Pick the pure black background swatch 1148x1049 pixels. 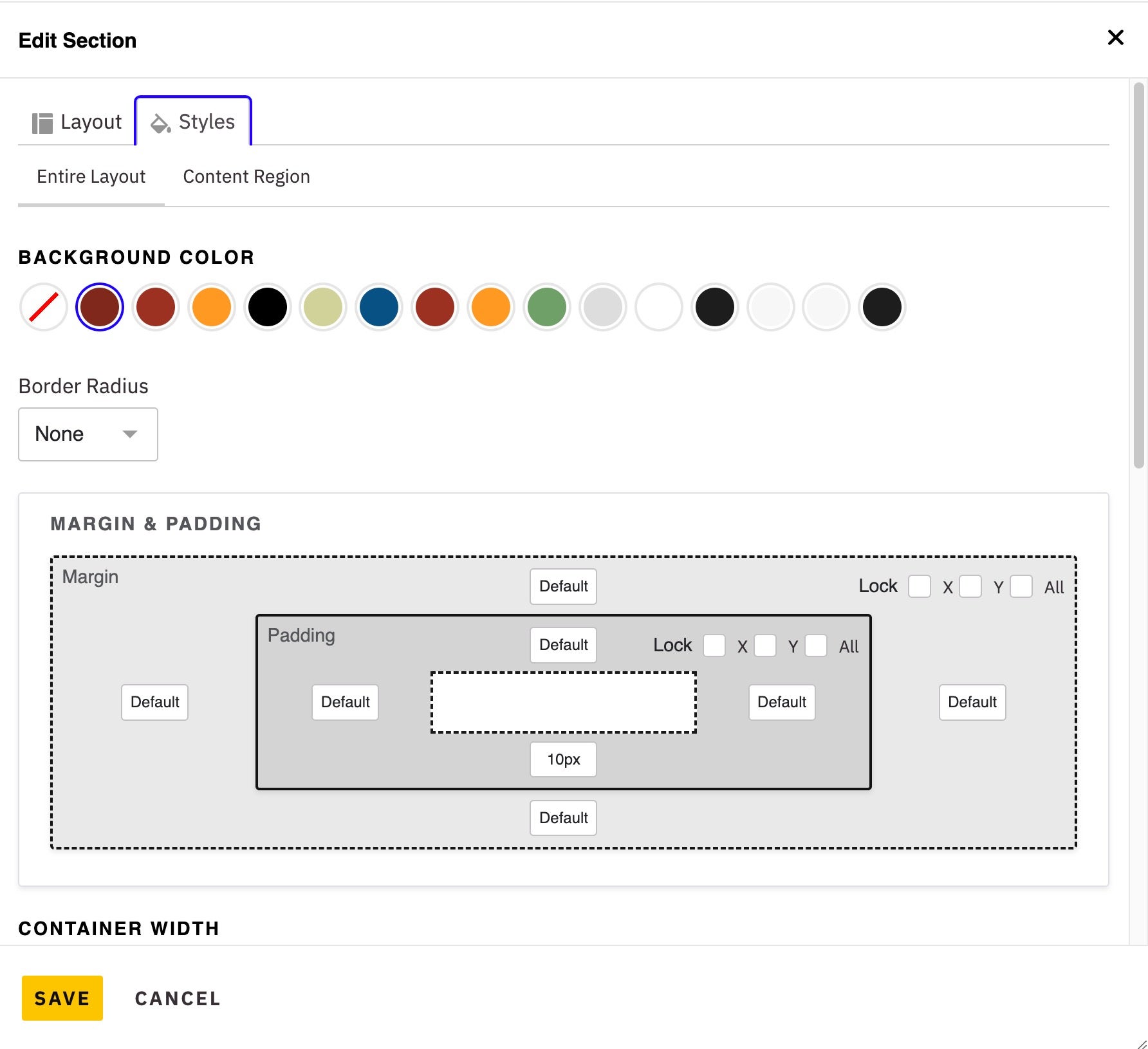268,307
